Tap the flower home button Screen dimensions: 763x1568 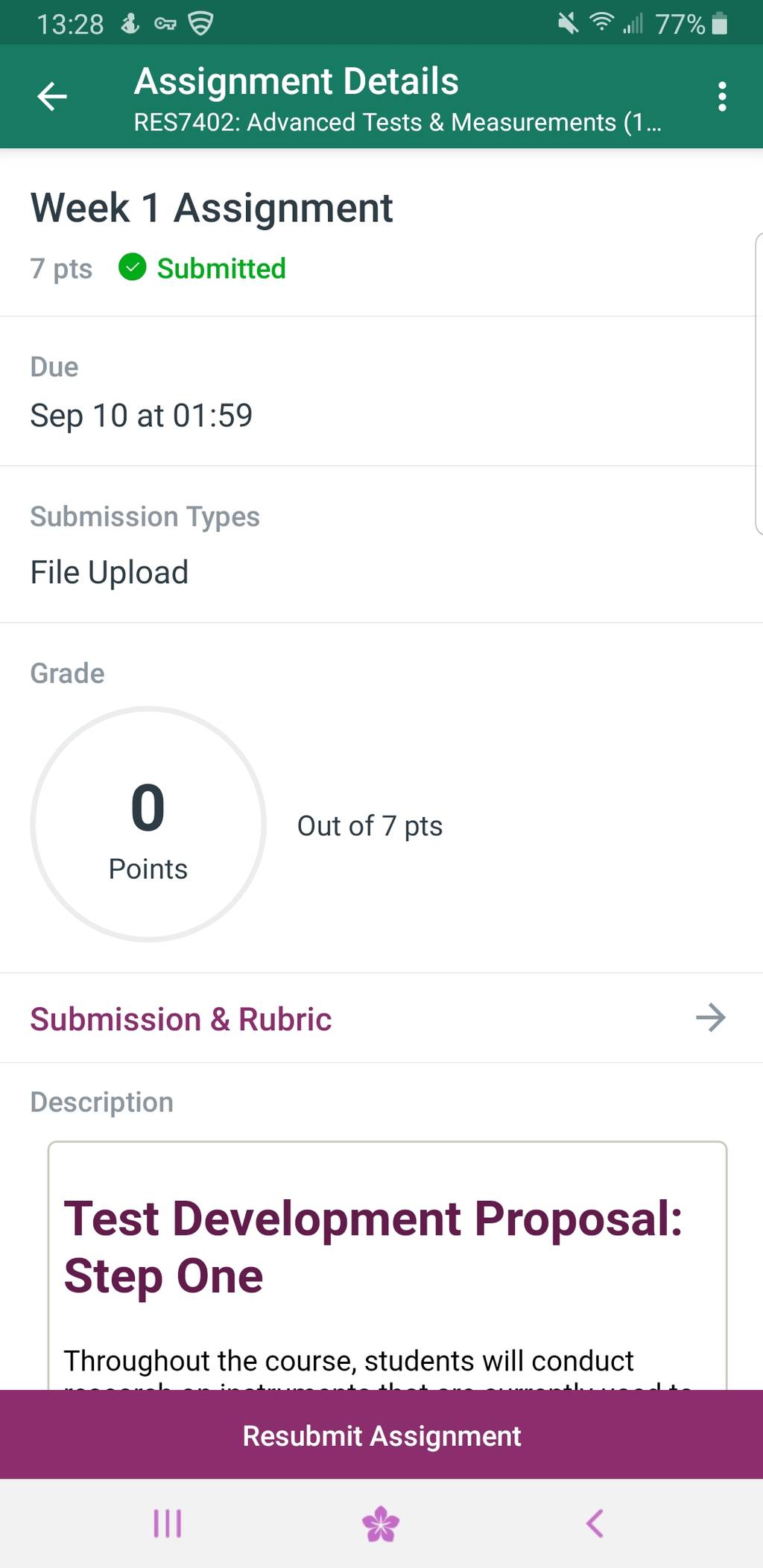(381, 1523)
